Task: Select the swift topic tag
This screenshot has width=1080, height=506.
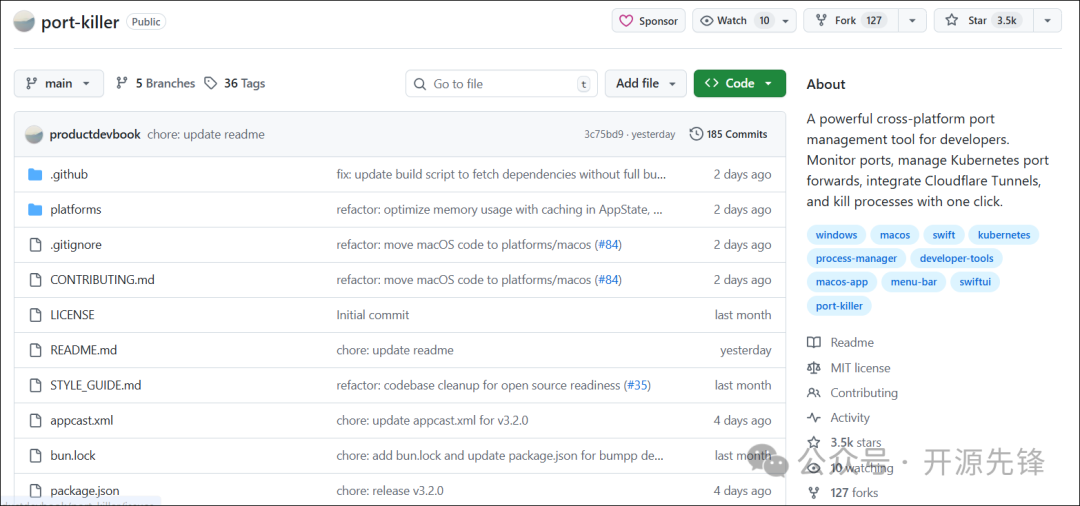Action: click(944, 235)
